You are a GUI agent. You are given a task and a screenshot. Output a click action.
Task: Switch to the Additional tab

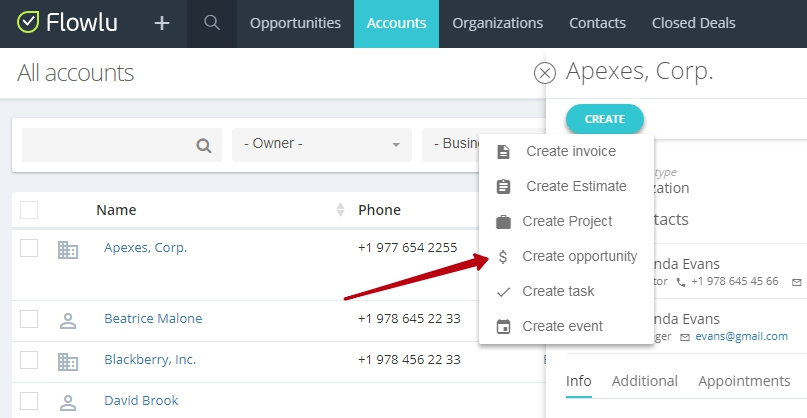644,381
